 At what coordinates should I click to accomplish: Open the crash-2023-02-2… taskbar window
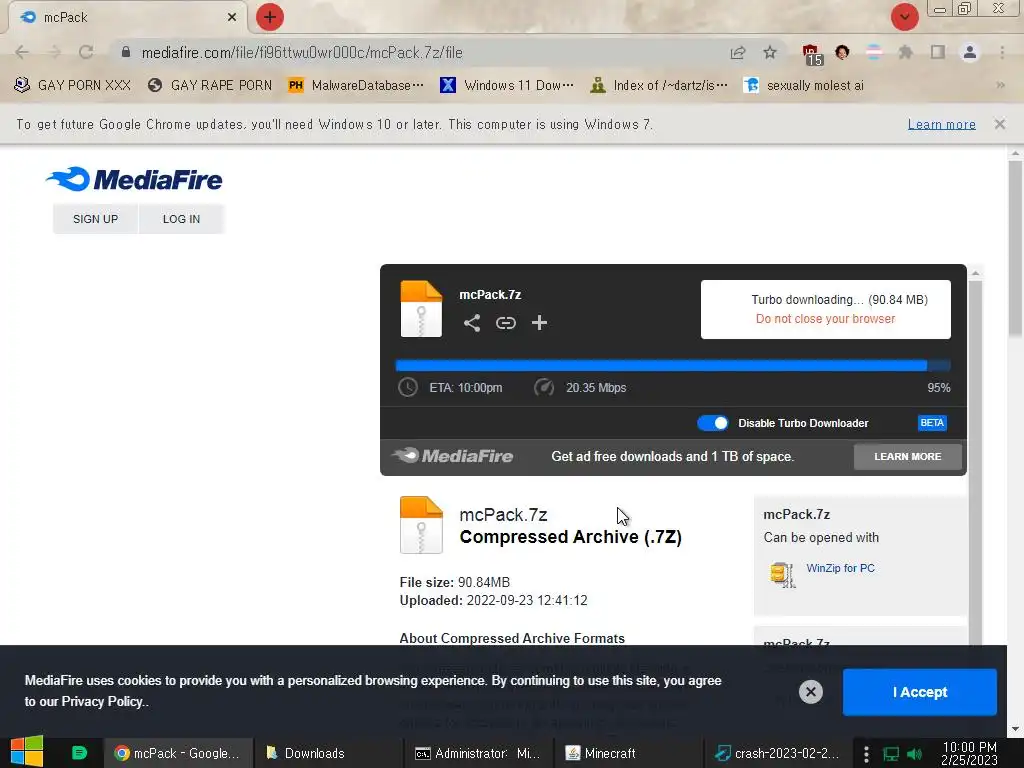pos(779,753)
